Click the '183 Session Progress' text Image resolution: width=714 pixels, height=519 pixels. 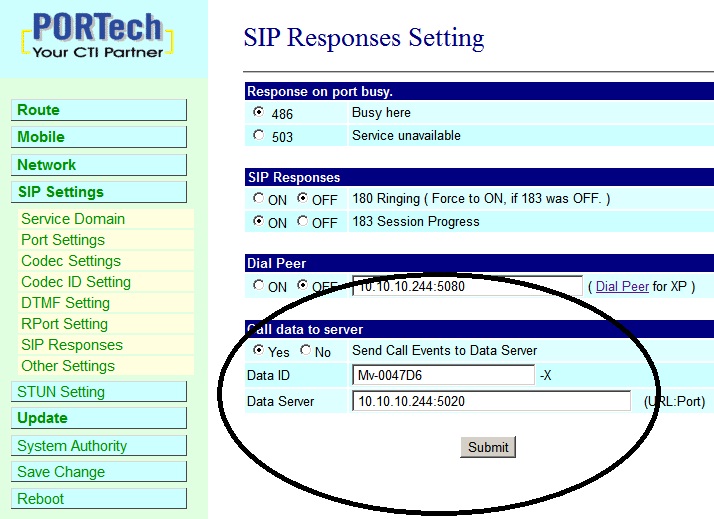pos(416,221)
